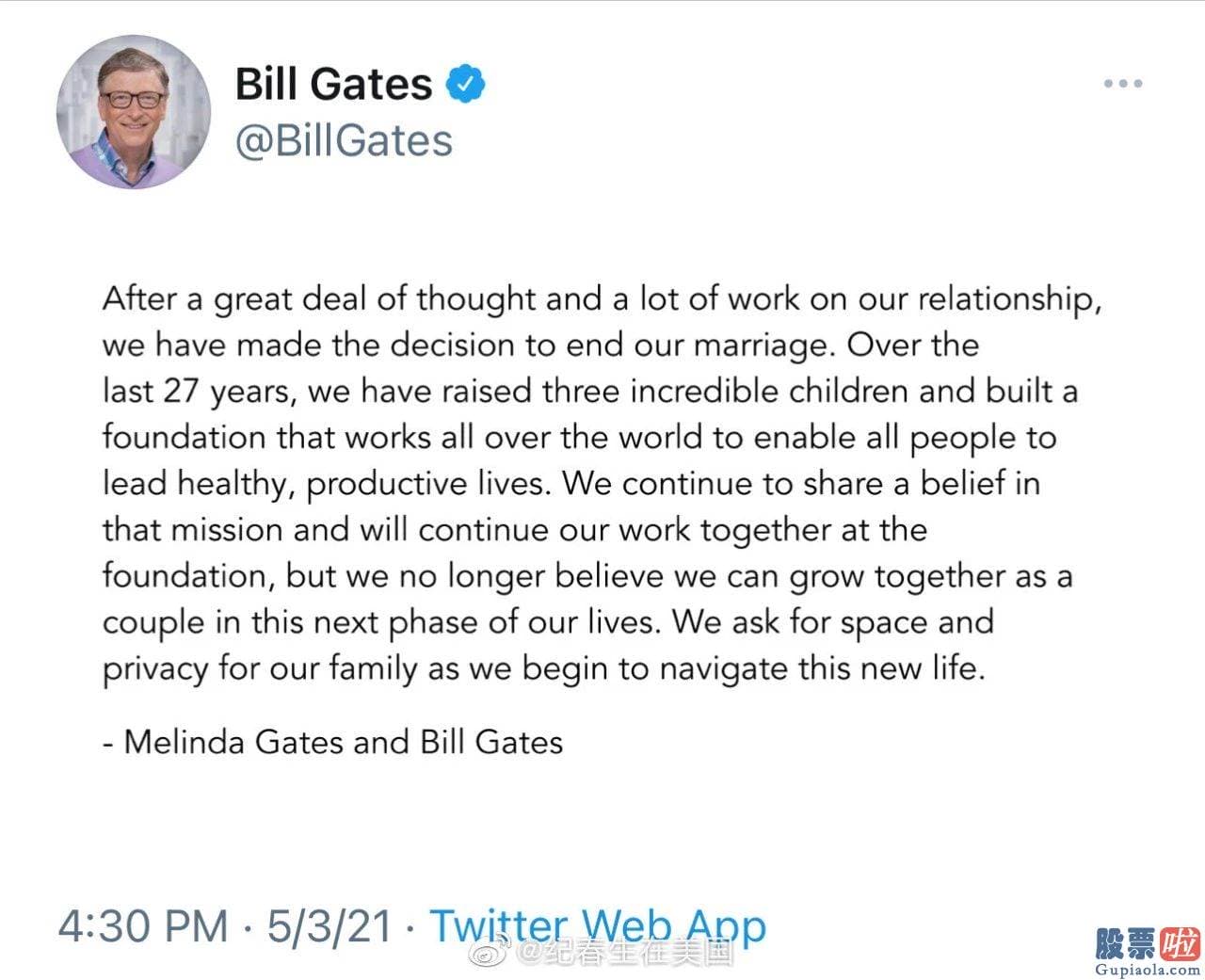Click the blue verified checkmark badge
Screen dimensions: 1205x980
[464, 83]
